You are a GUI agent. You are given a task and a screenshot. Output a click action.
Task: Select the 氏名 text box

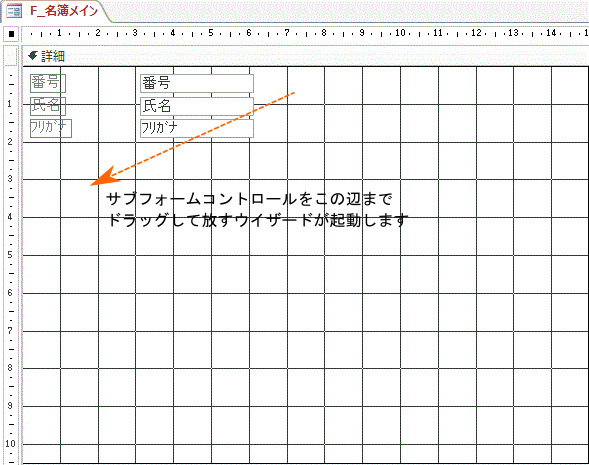click(x=197, y=106)
